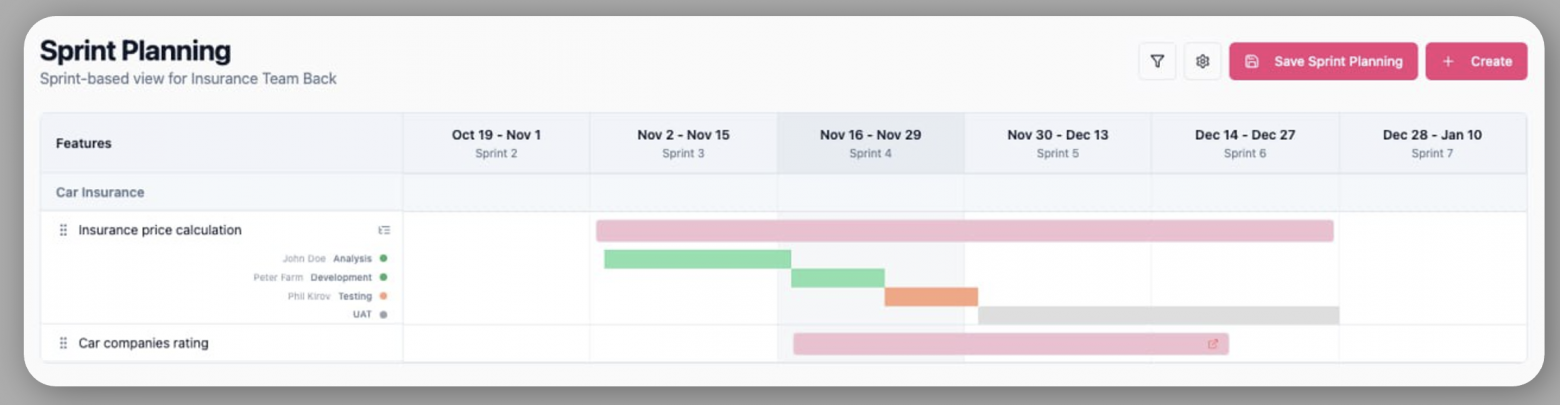Click drag handle beside Car companies rating
This screenshot has height=405, width=1560.
point(63,343)
